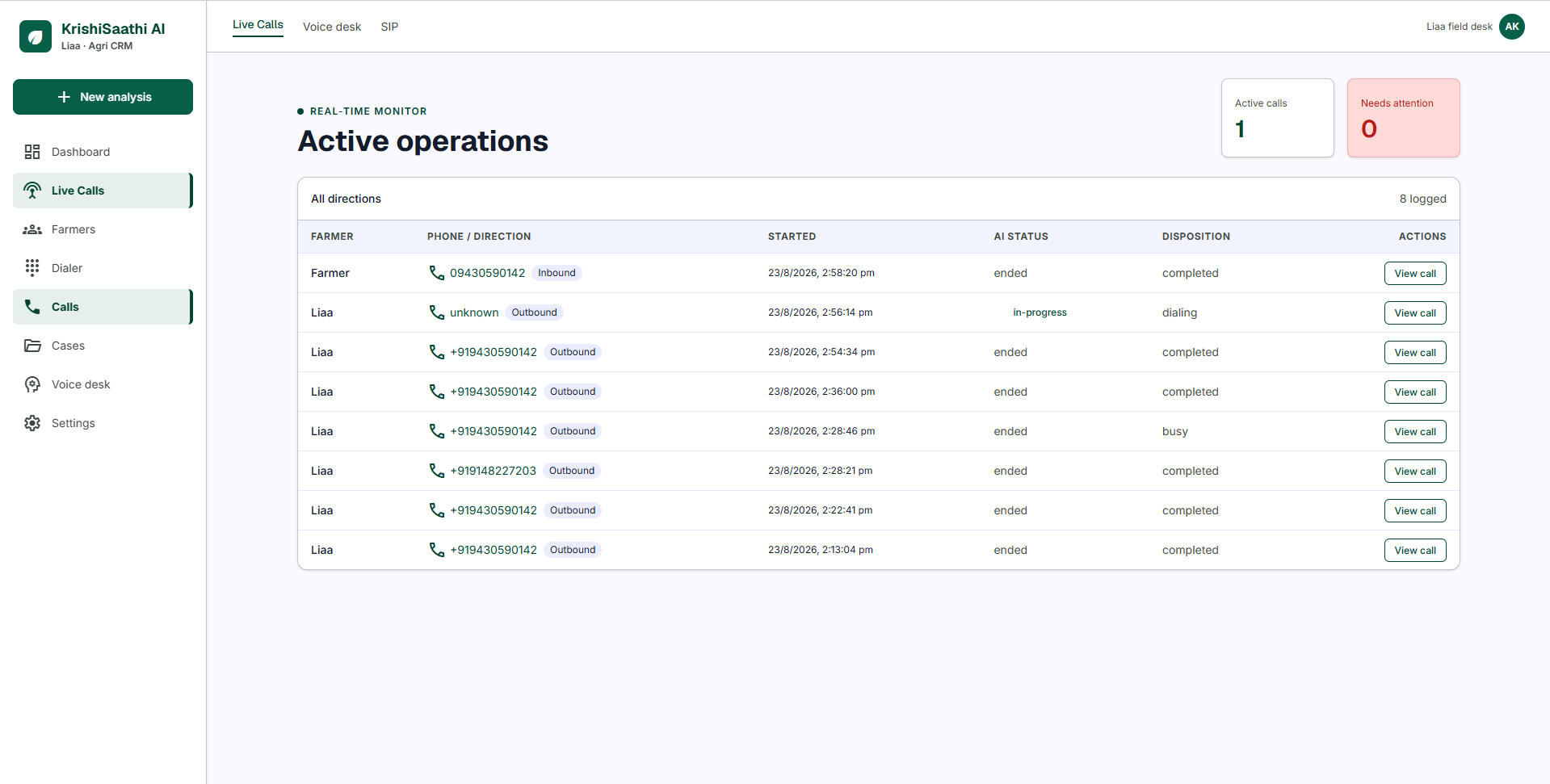Switch to the Voice desk top tab
Screen dimensions: 1550x784
332,27
